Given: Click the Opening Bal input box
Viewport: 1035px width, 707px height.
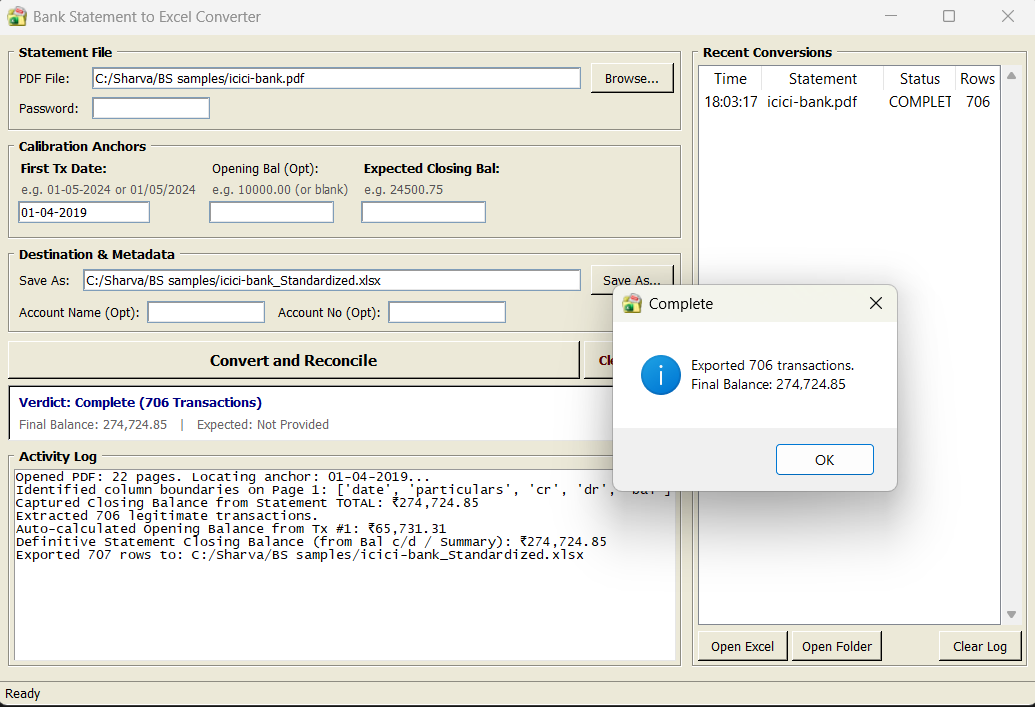Looking at the screenshot, I should click(x=271, y=213).
